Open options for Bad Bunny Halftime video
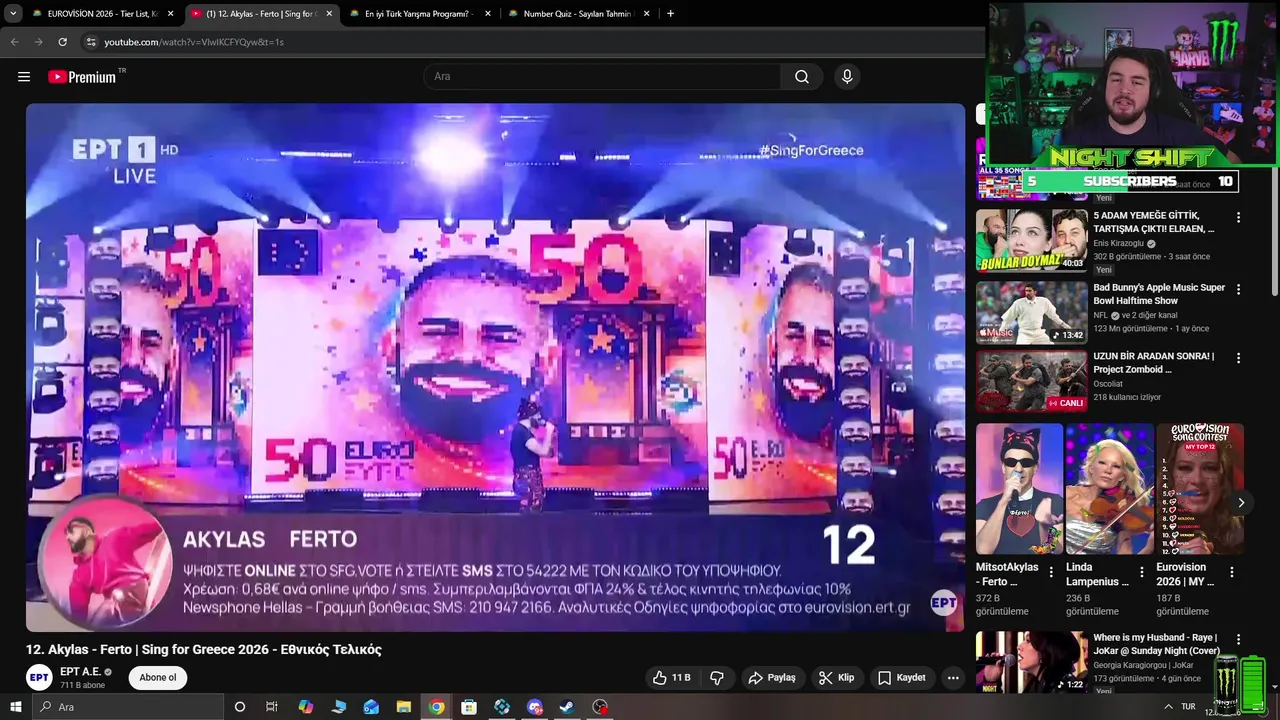 pyautogui.click(x=1238, y=289)
